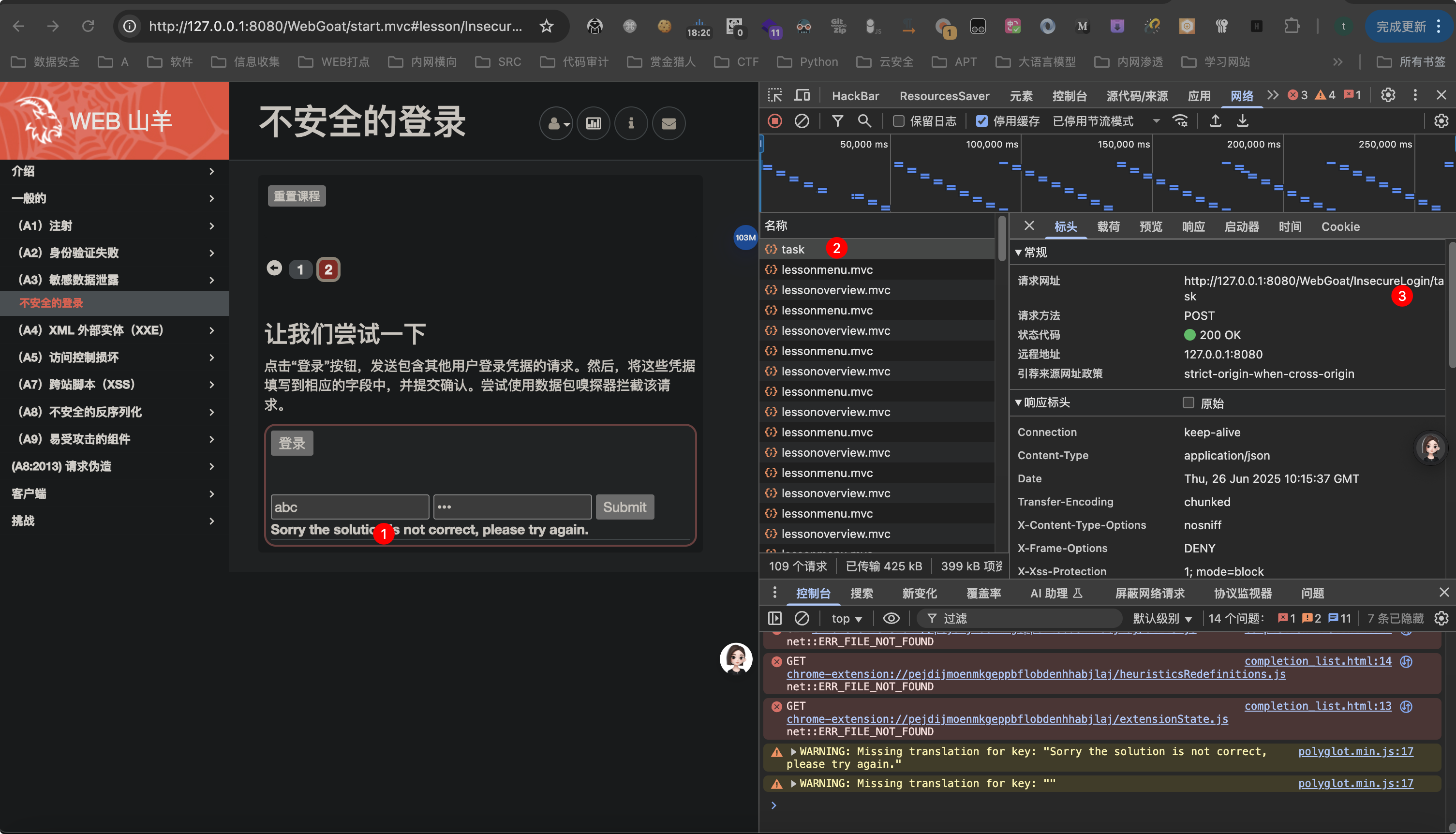
Task: Expand the (A2) 身份验证失败 menu
Action: click(115, 253)
